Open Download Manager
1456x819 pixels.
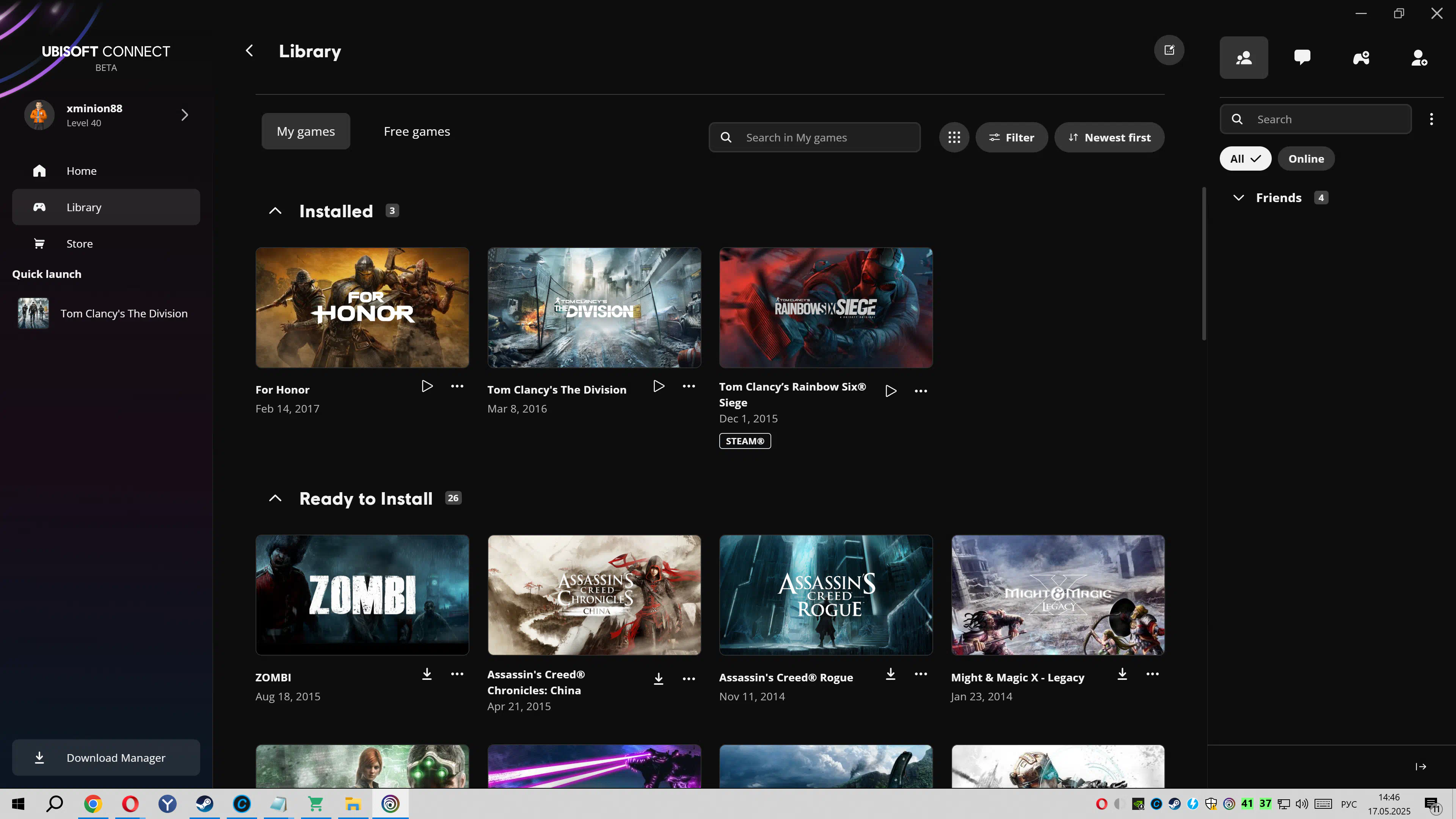[106, 758]
